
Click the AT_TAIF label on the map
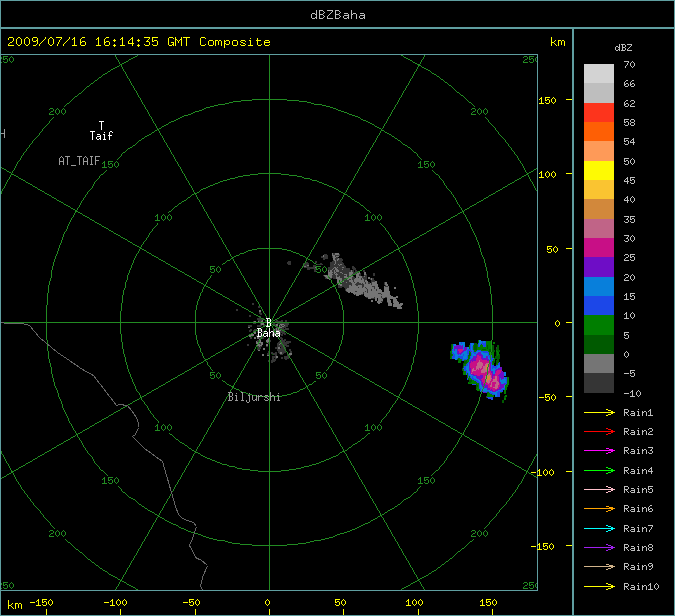pyautogui.click(x=79, y=161)
